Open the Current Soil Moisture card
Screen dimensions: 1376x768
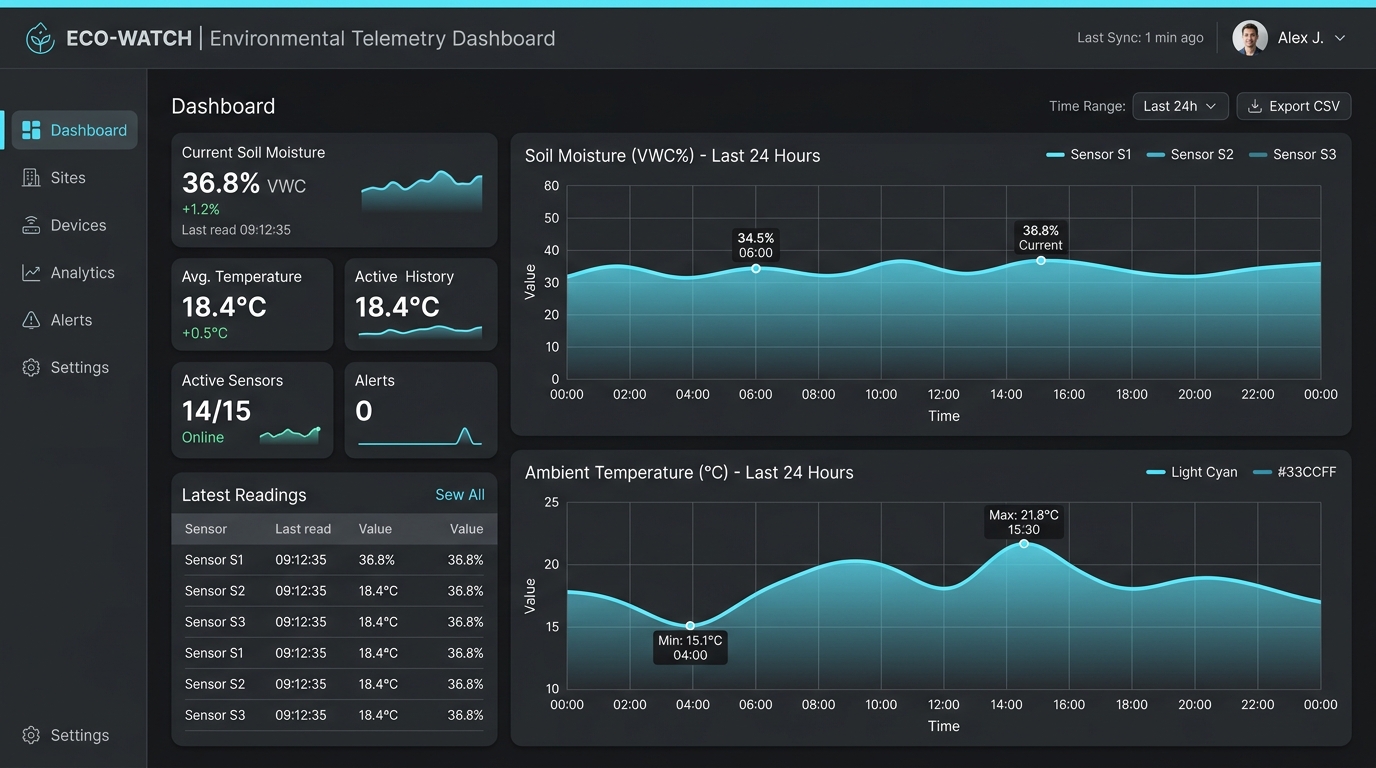(x=334, y=190)
